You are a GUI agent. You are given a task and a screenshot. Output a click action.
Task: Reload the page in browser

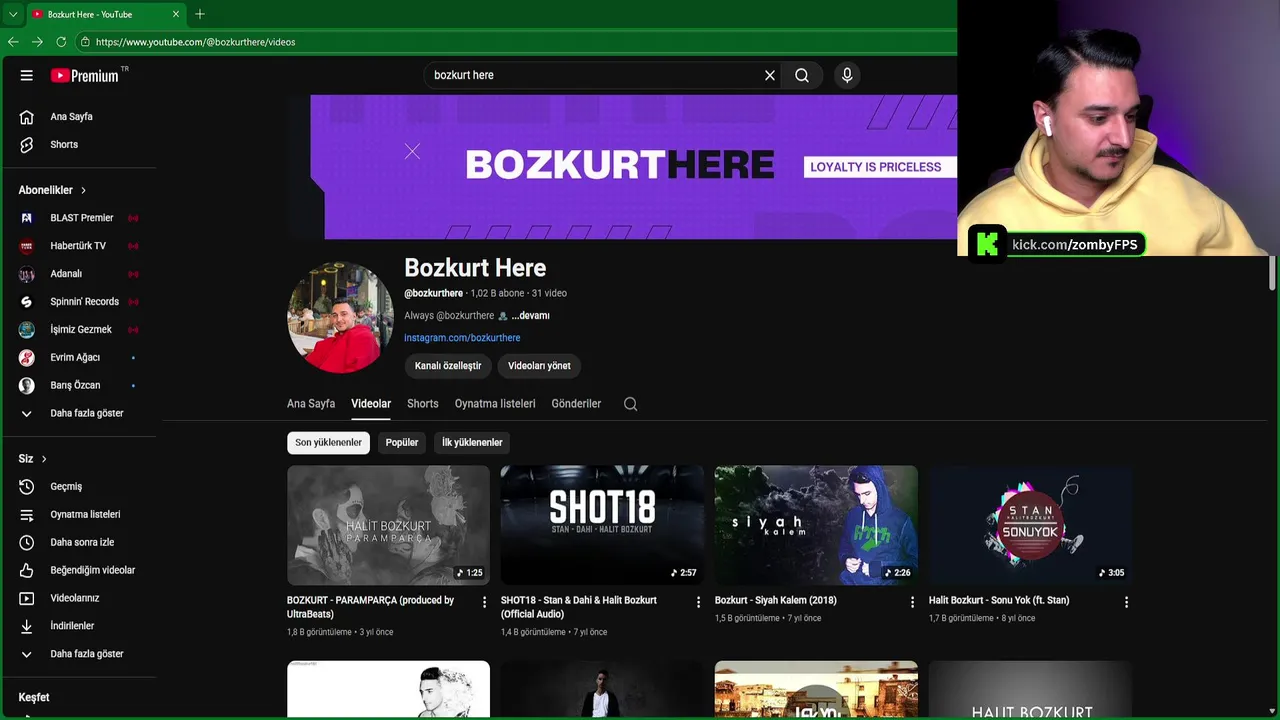(61, 42)
